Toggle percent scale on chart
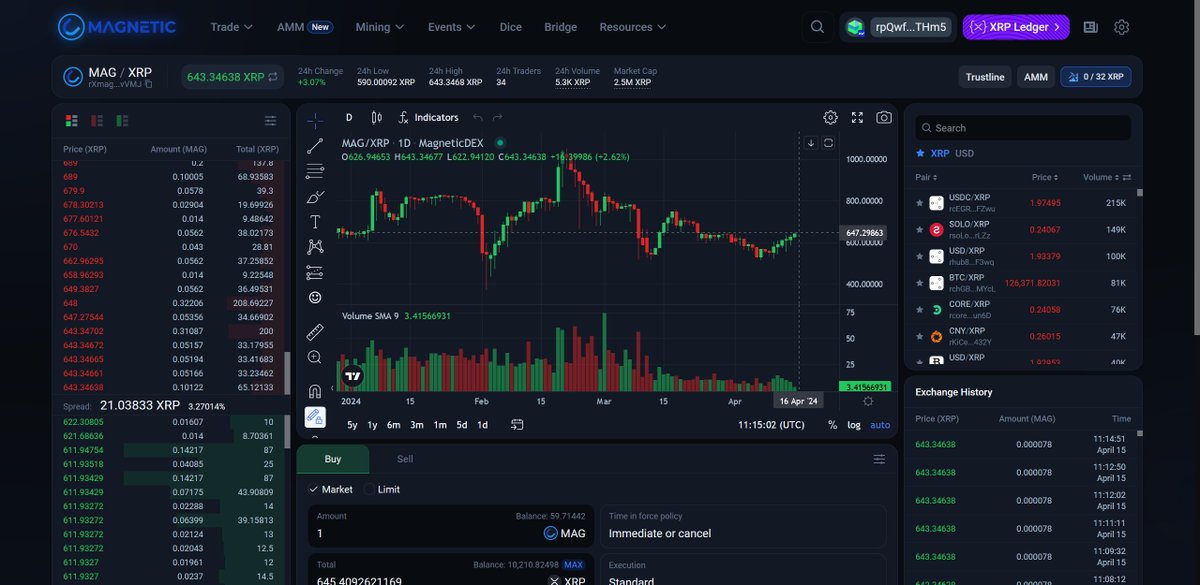Image resolution: width=1200 pixels, height=585 pixels. click(832, 425)
